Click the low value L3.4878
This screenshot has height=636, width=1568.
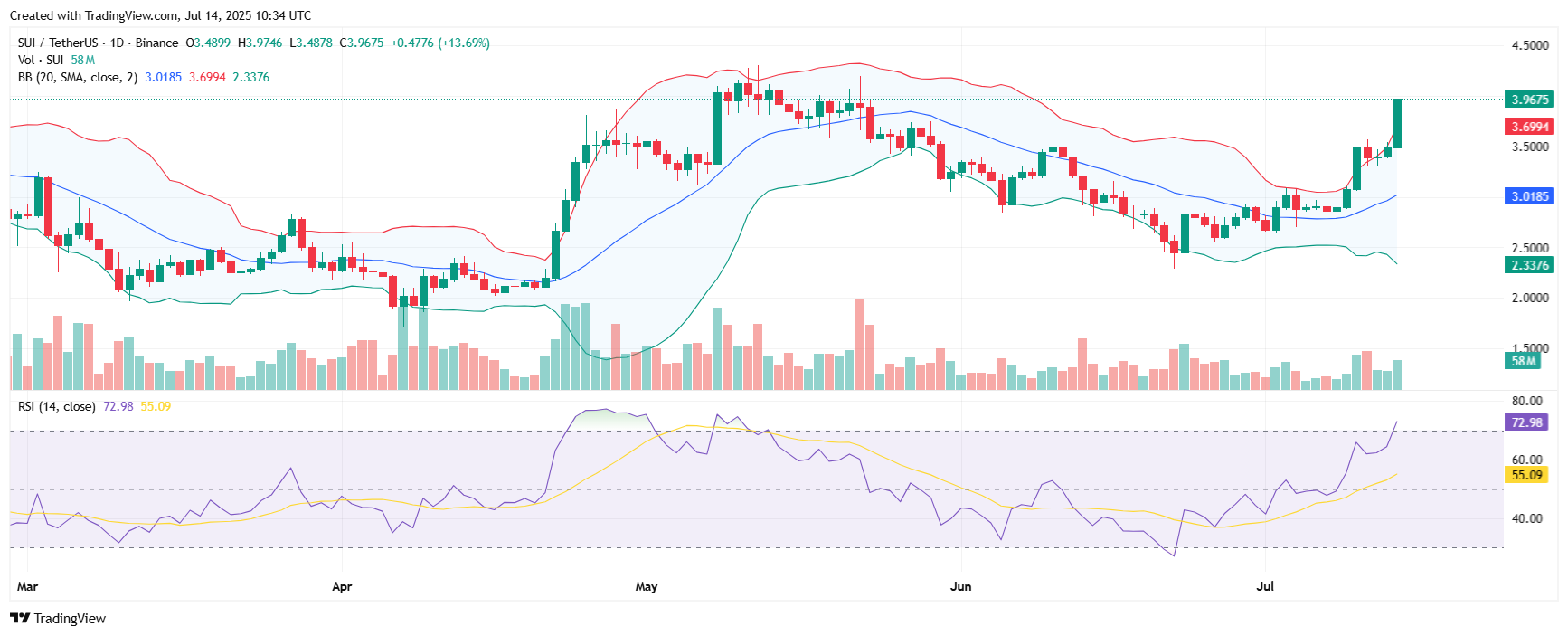click(x=311, y=43)
